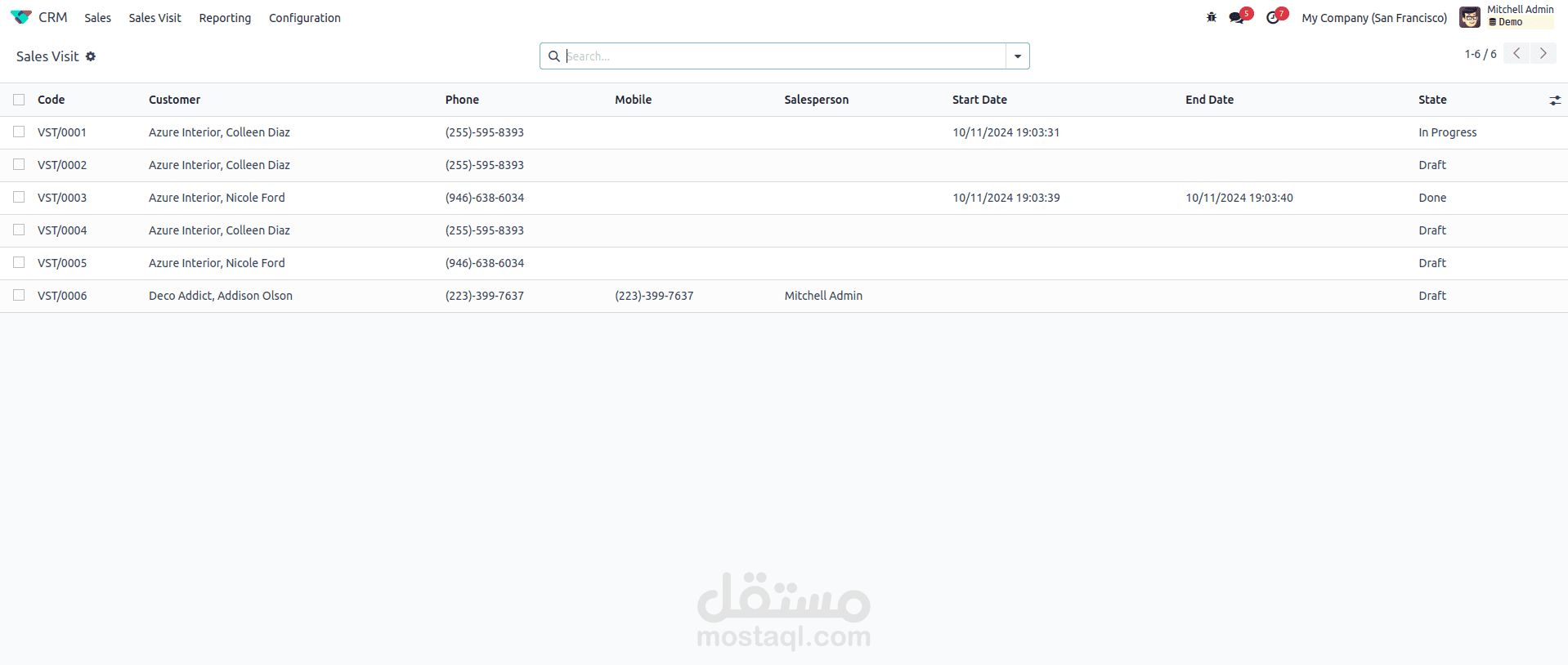Sort by the Start Date column header

[979, 100]
